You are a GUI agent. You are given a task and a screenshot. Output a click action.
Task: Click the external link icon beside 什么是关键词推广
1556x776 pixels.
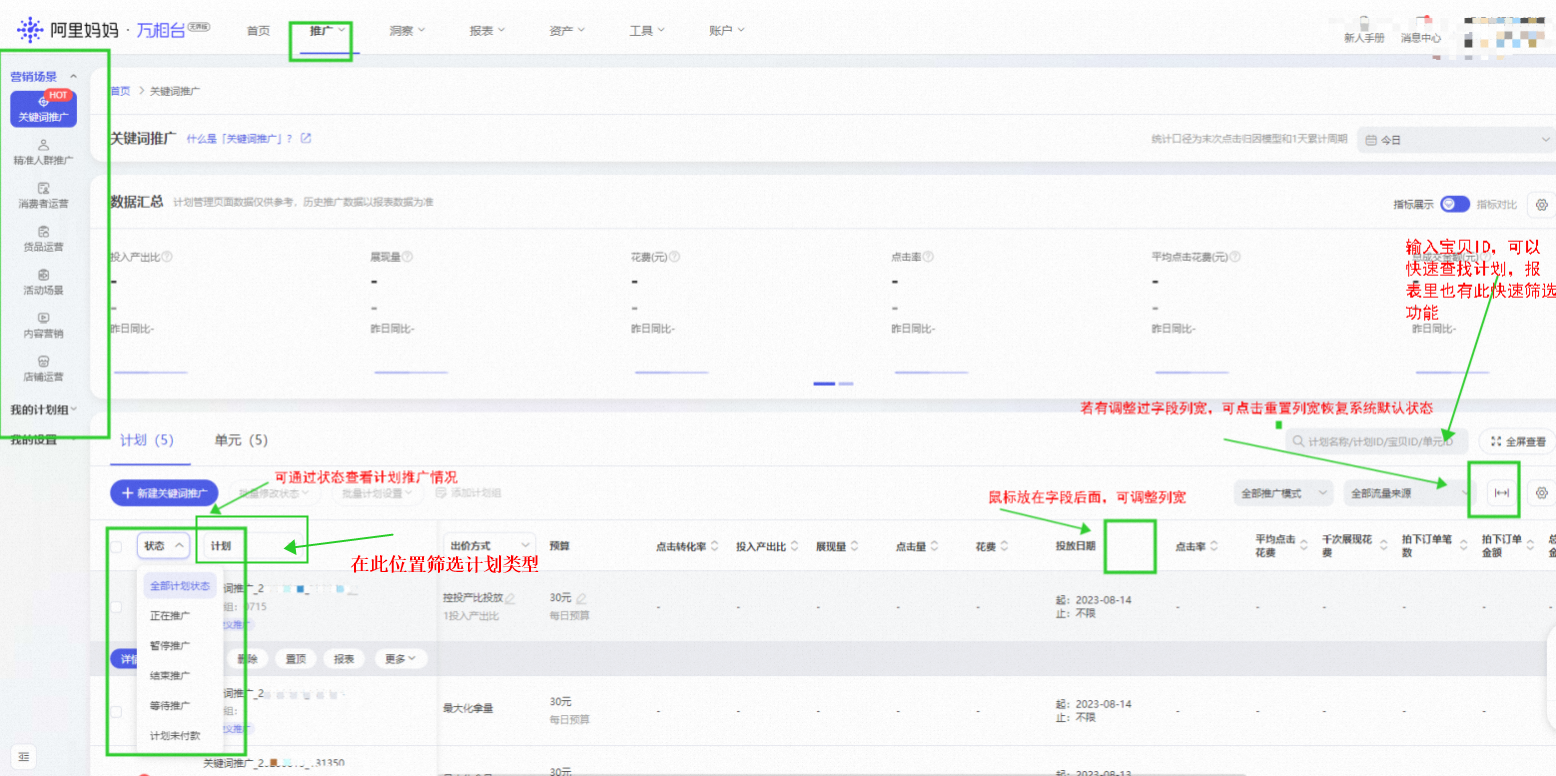[x=306, y=138]
